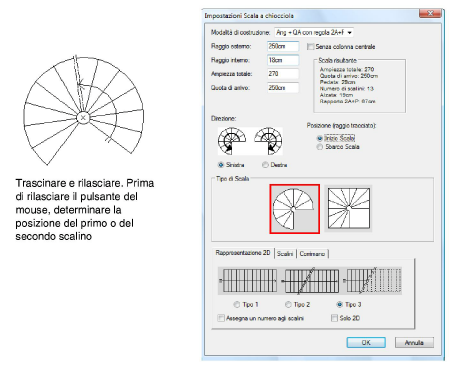This screenshot has height=369, width=464.
Task: Switch to the Rappresentazione 2D tab
Action: [243, 253]
